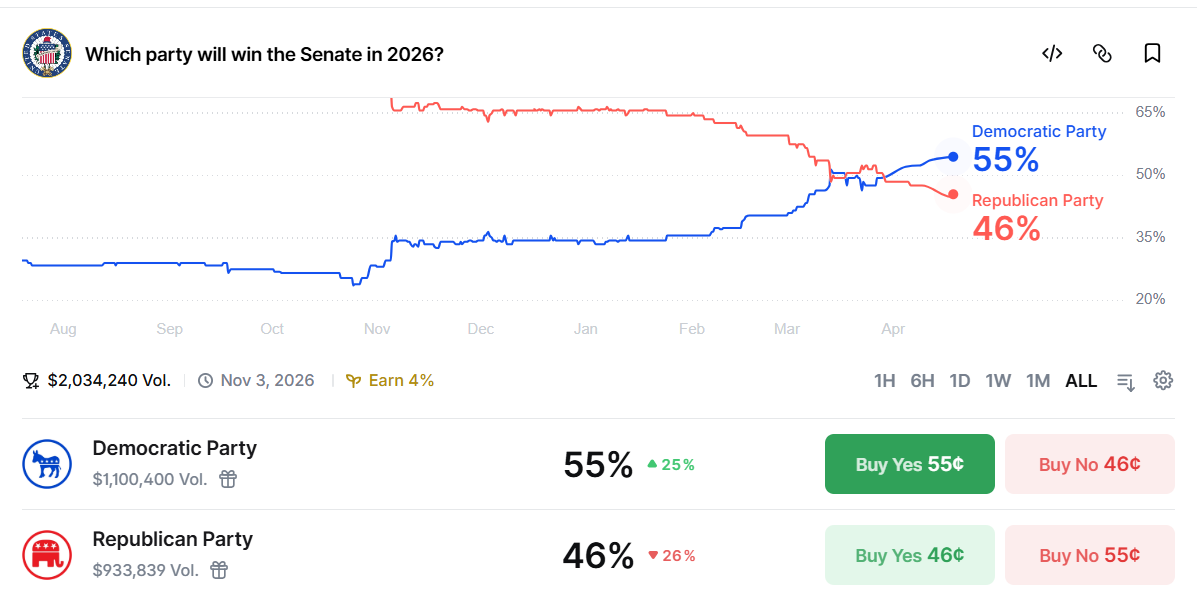
Task: Switch chart range to 1H
Action: [x=885, y=381]
